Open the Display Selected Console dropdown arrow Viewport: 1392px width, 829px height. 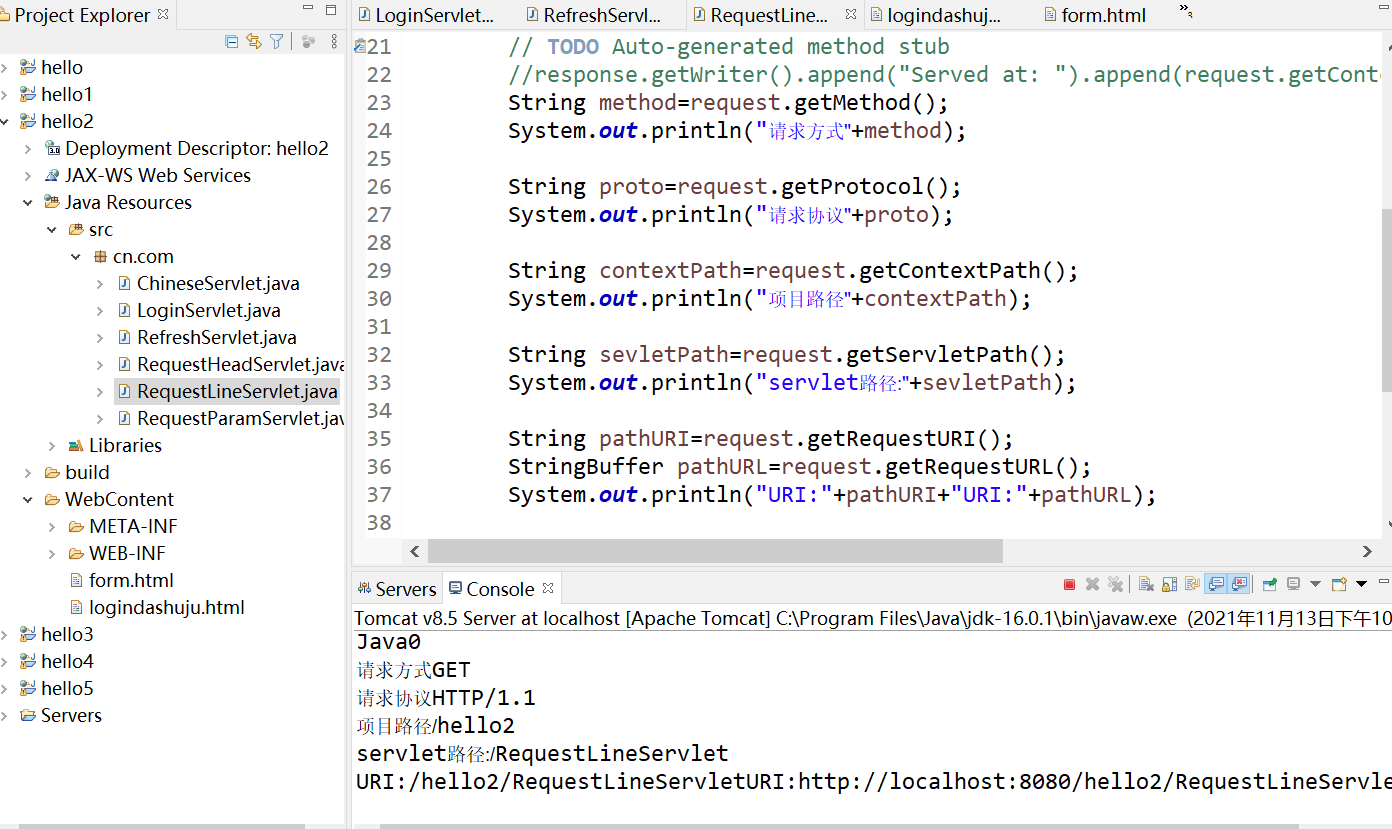(1315, 584)
